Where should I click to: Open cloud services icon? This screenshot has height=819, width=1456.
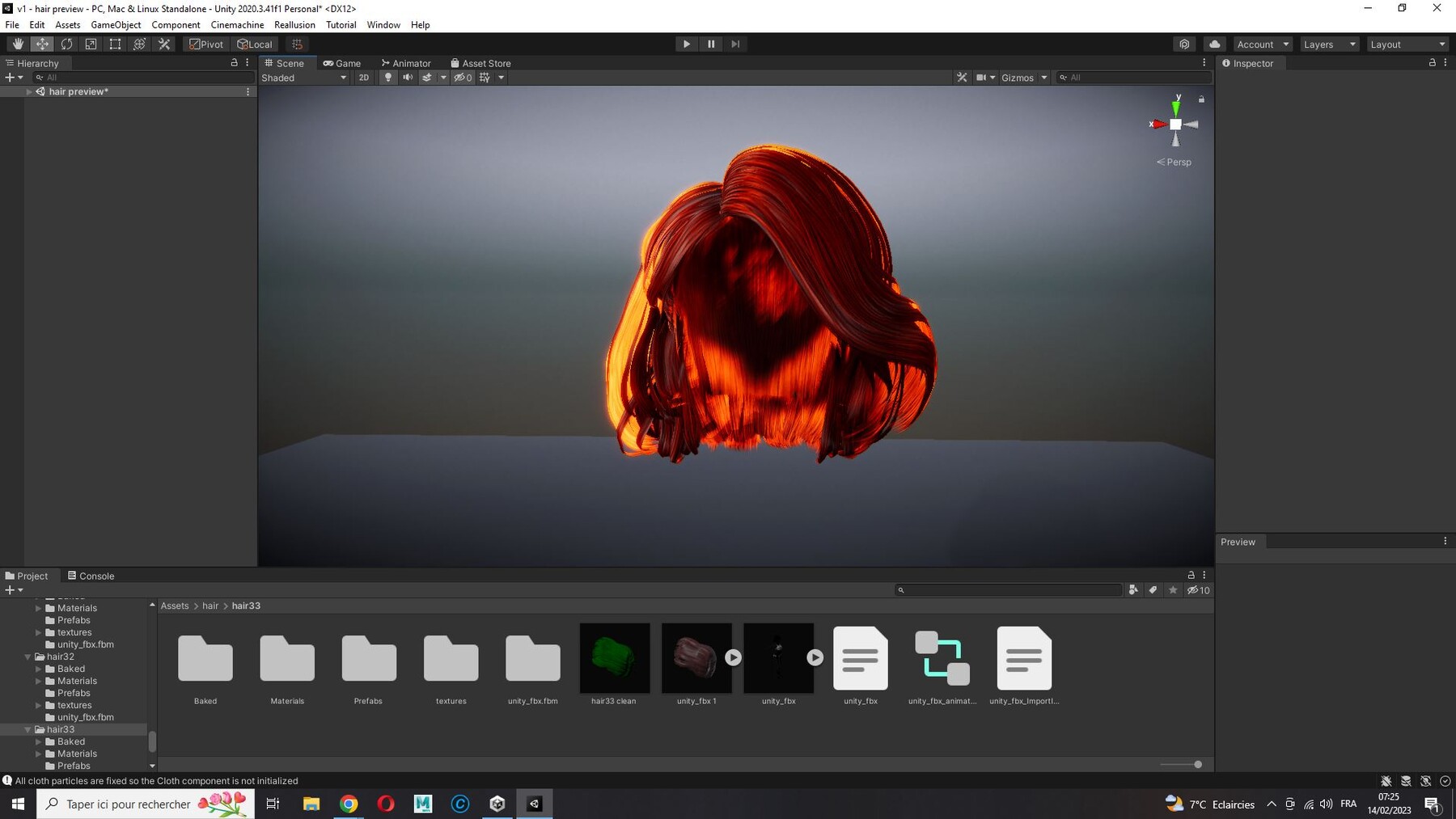(x=1214, y=44)
